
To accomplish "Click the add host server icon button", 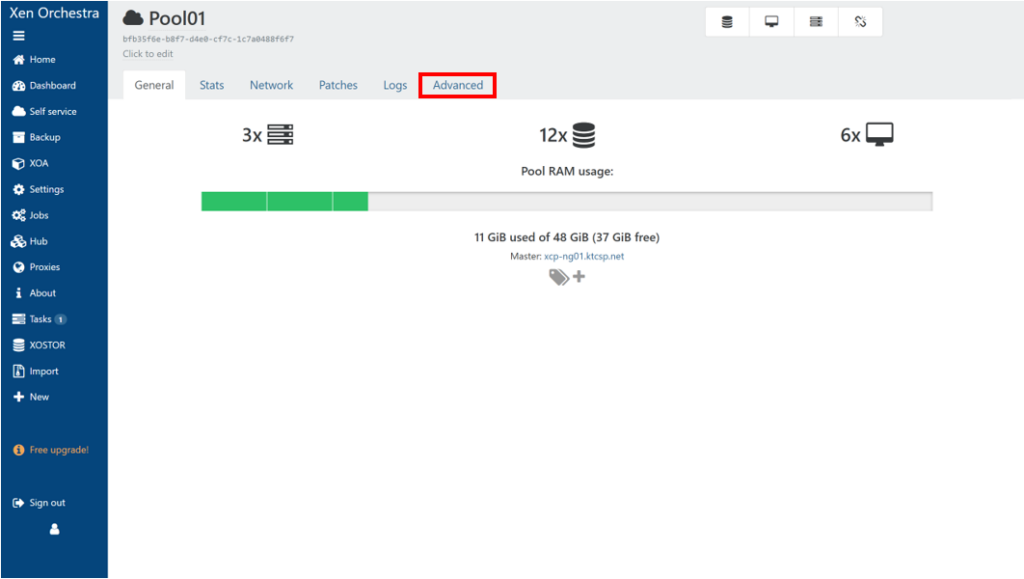I will (816, 22).
